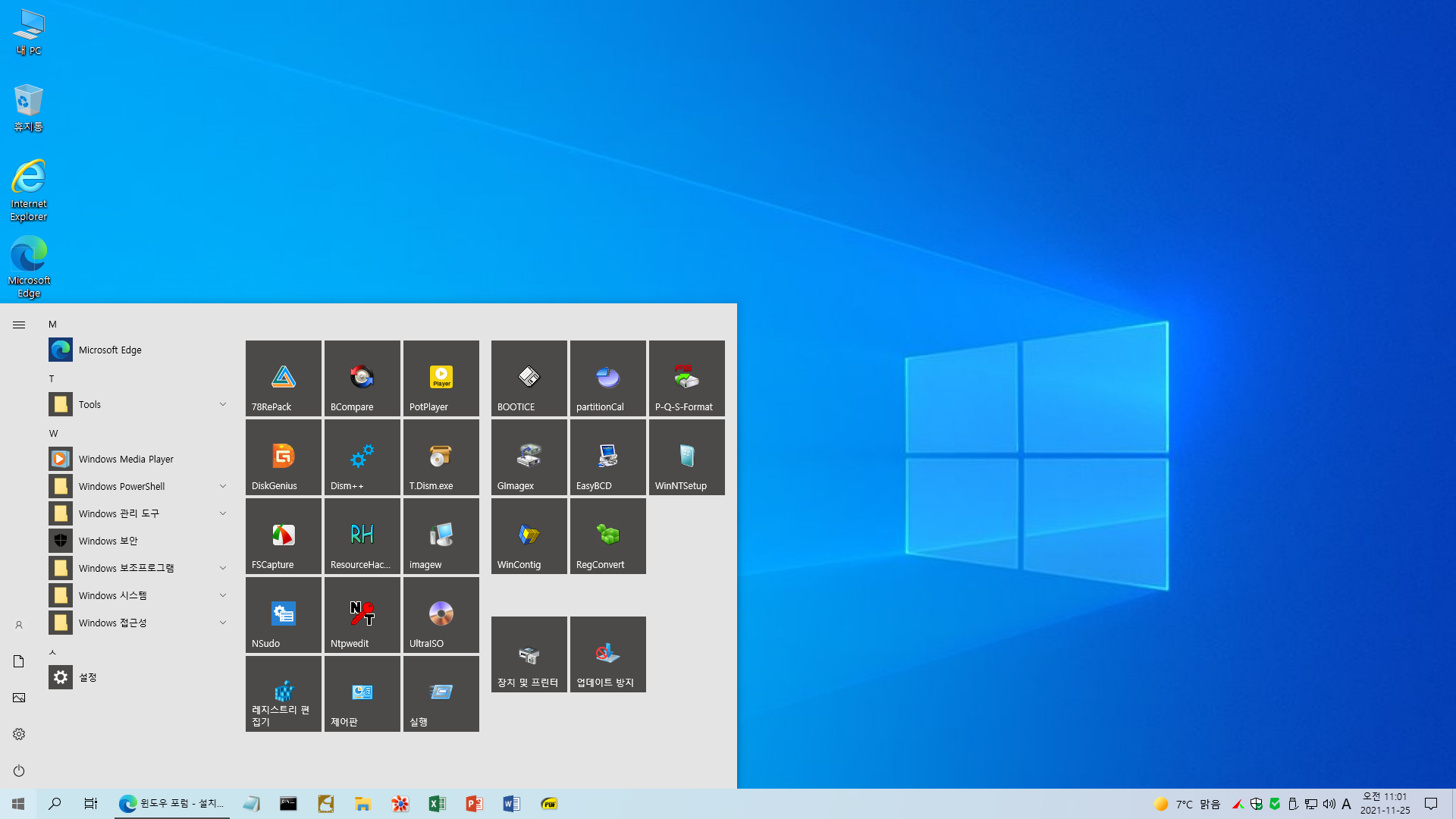The width and height of the screenshot is (1456, 819).
Task: Launch PowerPoint from the taskbar
Action: click(x=474, y=804)
